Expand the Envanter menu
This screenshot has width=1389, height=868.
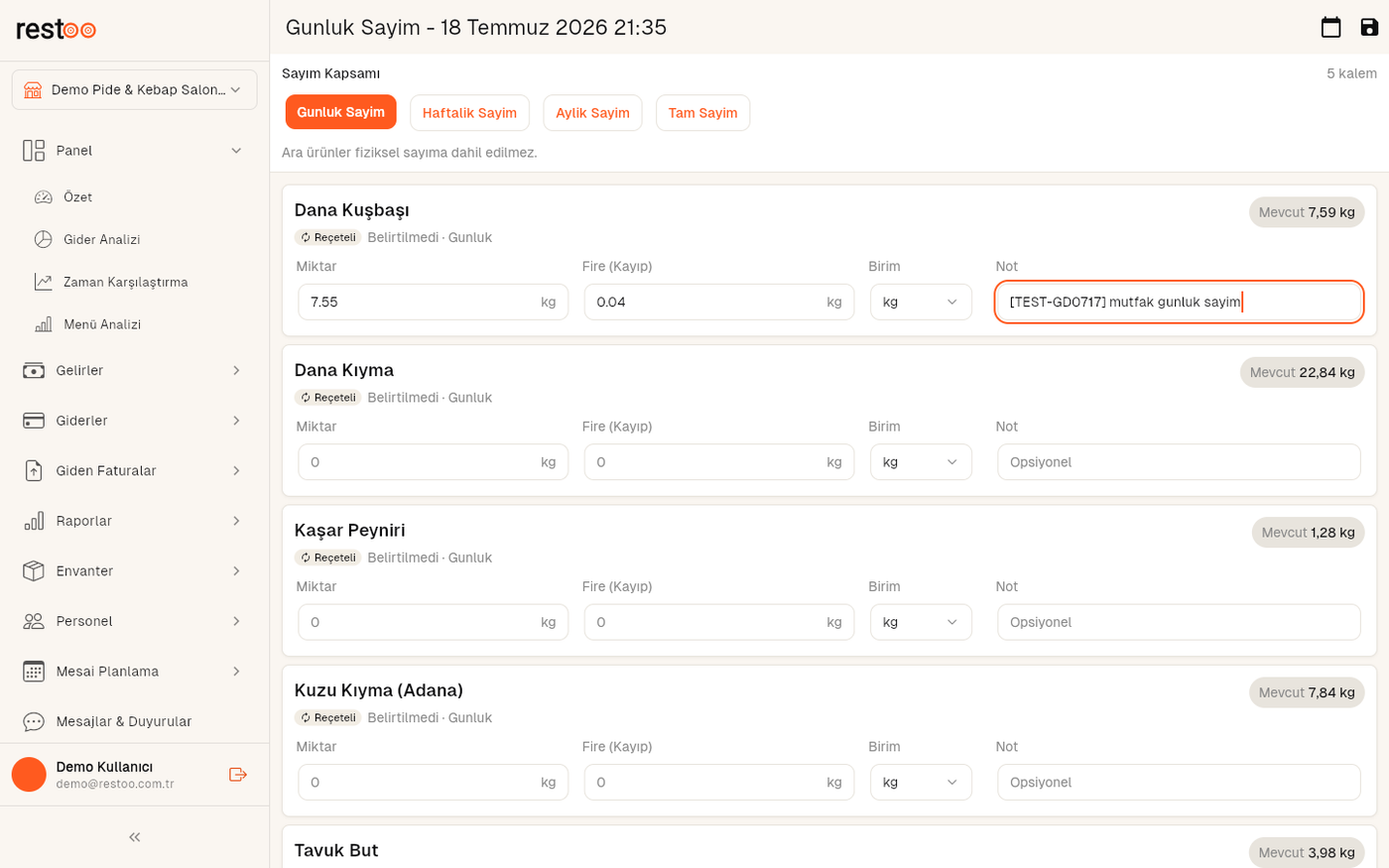[x=135, y=570]
